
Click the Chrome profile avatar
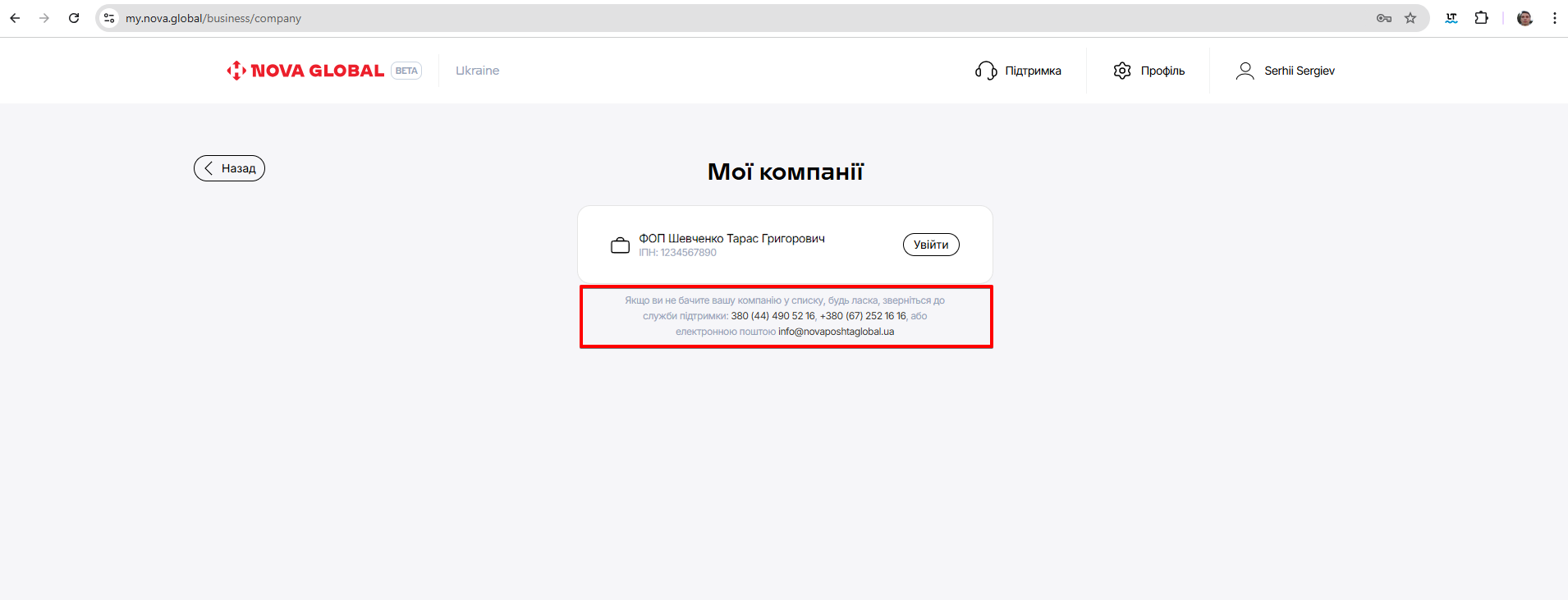click(1524, 18)
